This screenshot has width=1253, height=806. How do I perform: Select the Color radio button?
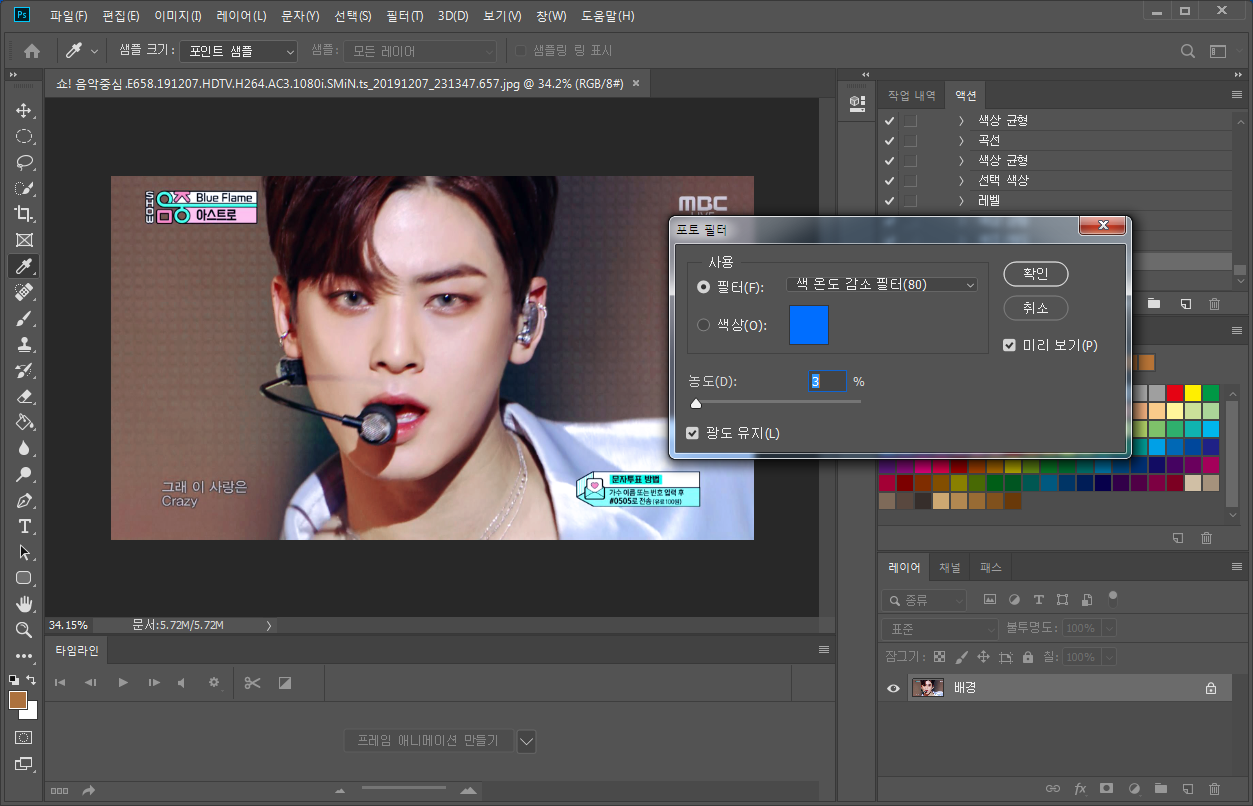point(703,325)
